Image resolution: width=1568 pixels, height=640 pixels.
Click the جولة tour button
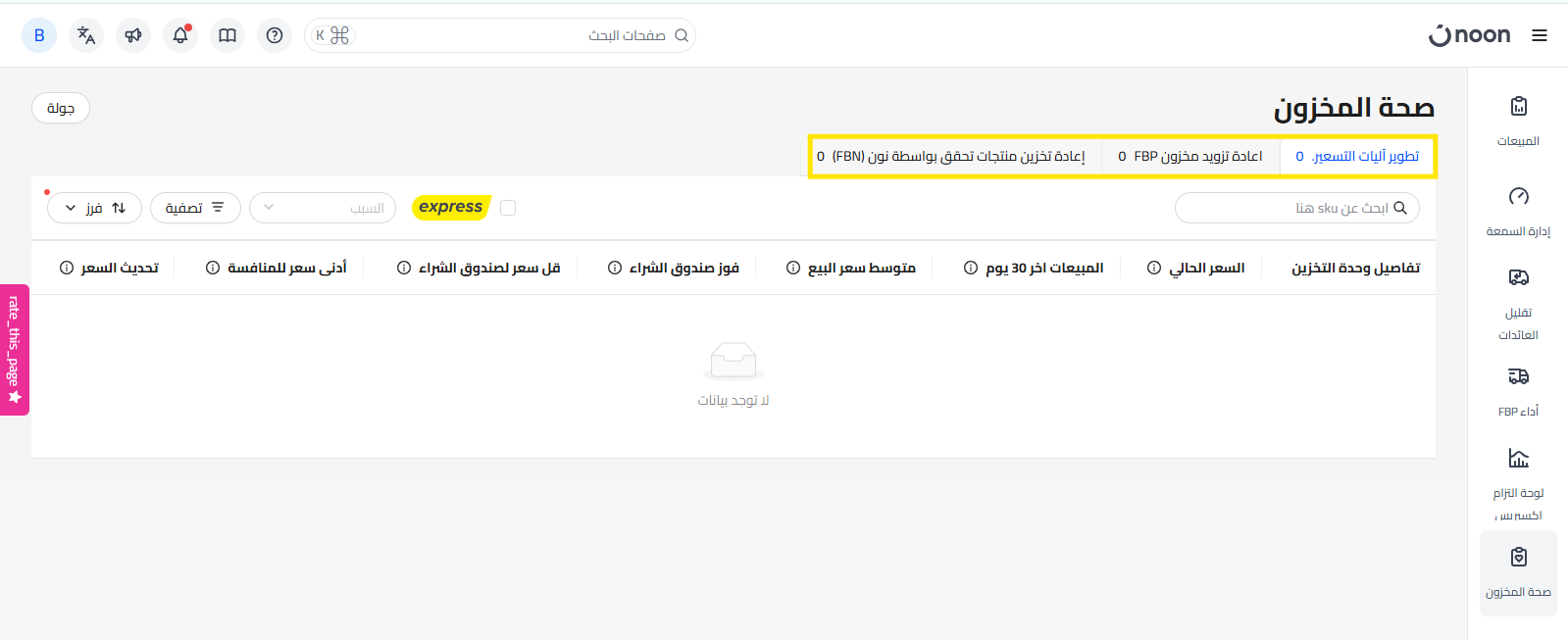click(x=61, y=108)
